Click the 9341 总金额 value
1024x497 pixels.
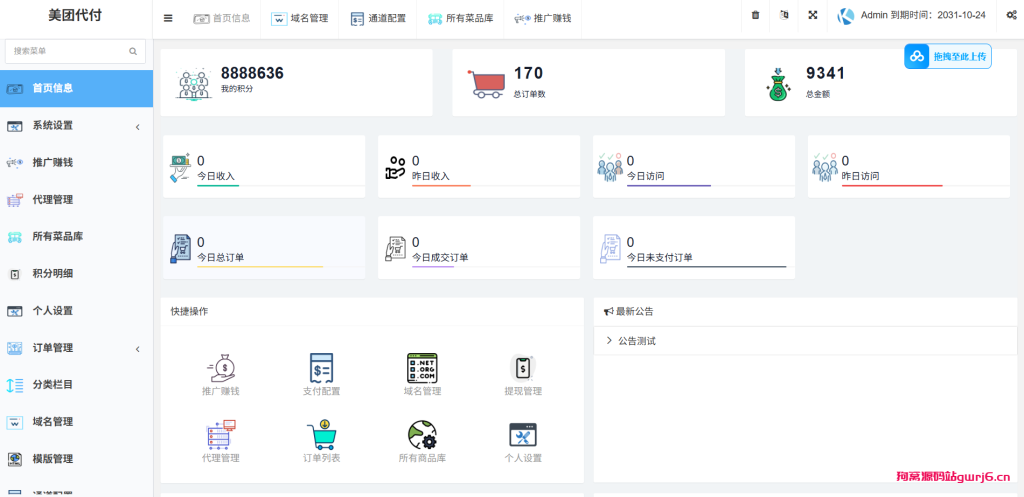pyautogui.click(x=825, y=73)
